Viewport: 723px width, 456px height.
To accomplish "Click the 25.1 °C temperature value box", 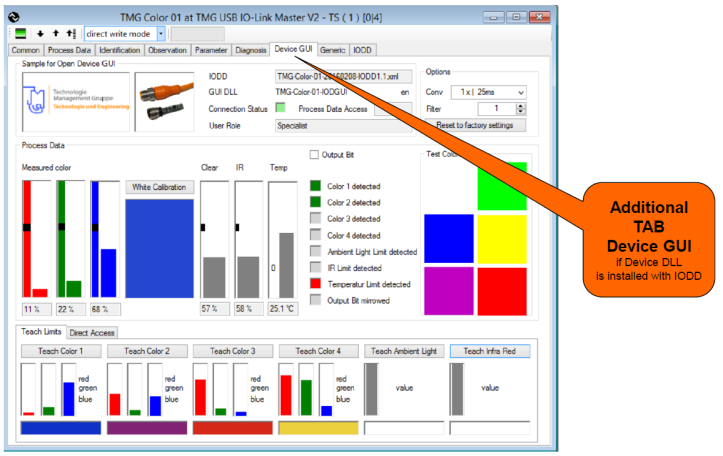I will [x=283, y=309].
